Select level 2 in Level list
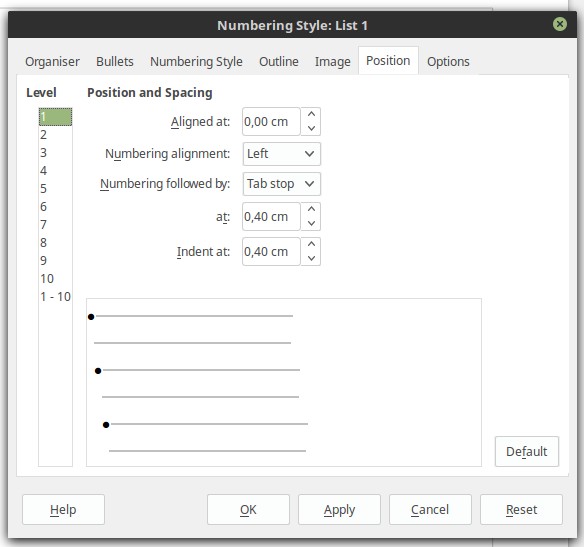This screenshot has height=547, width=584. click(55, 134)
